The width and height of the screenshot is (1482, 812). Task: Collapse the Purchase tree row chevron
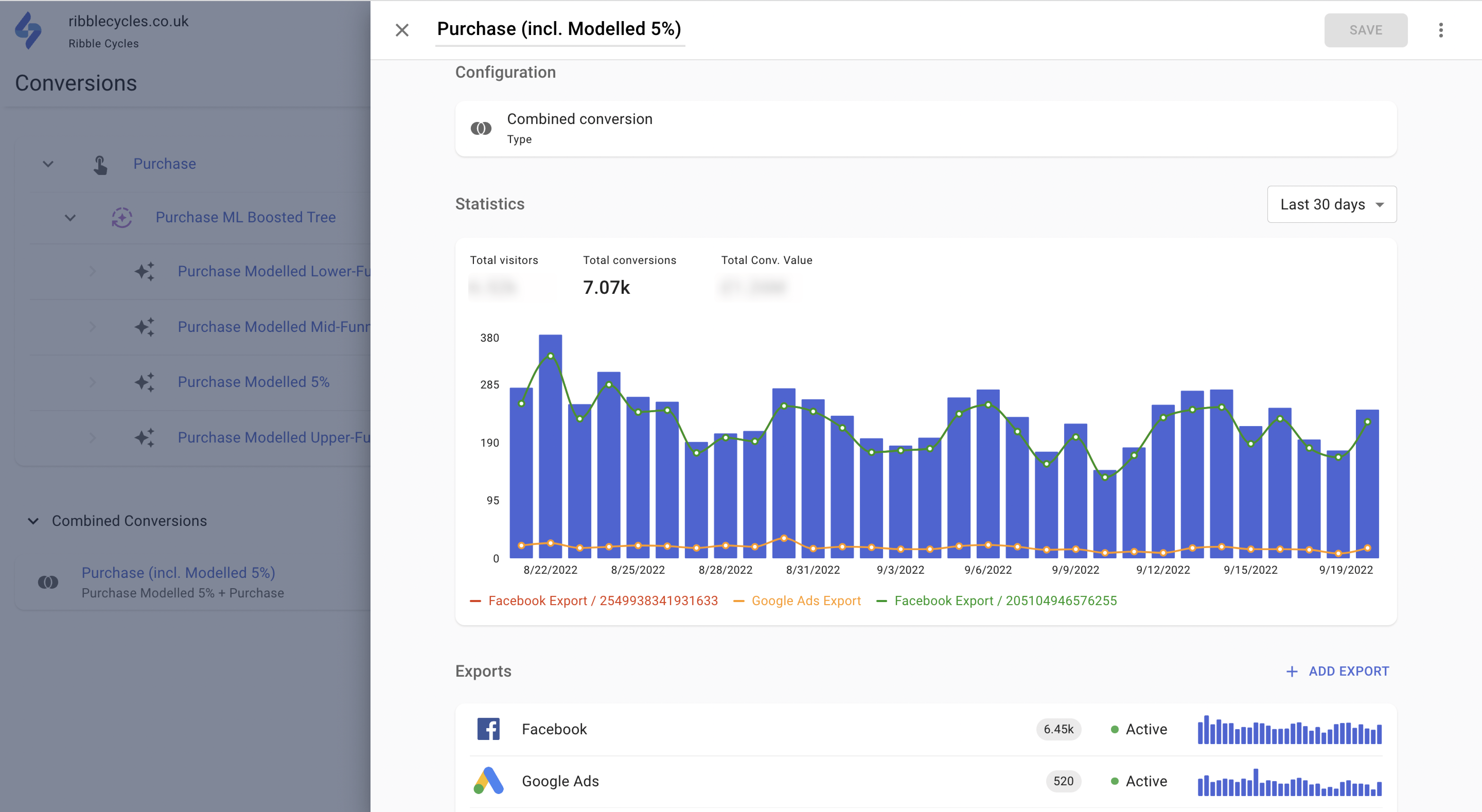point(48,164)
